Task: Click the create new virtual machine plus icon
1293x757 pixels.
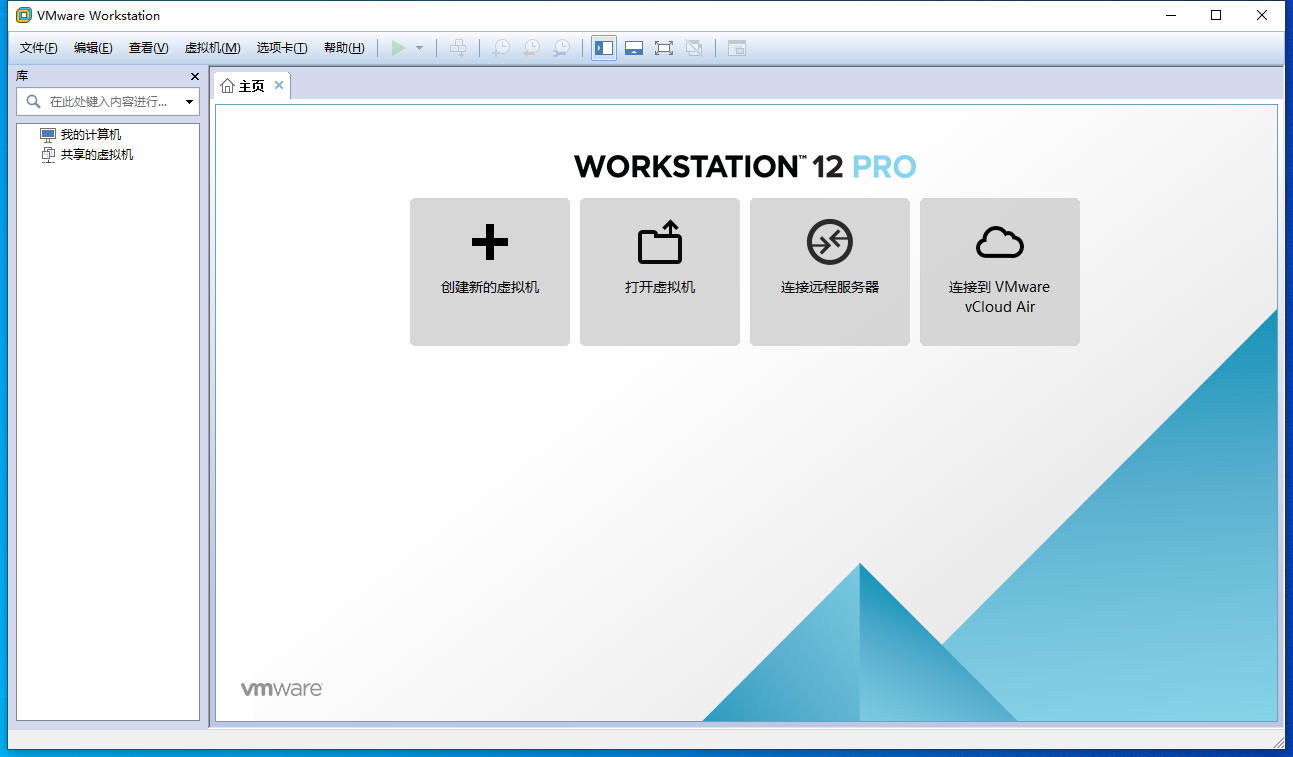Action: [x=489, y=242]
